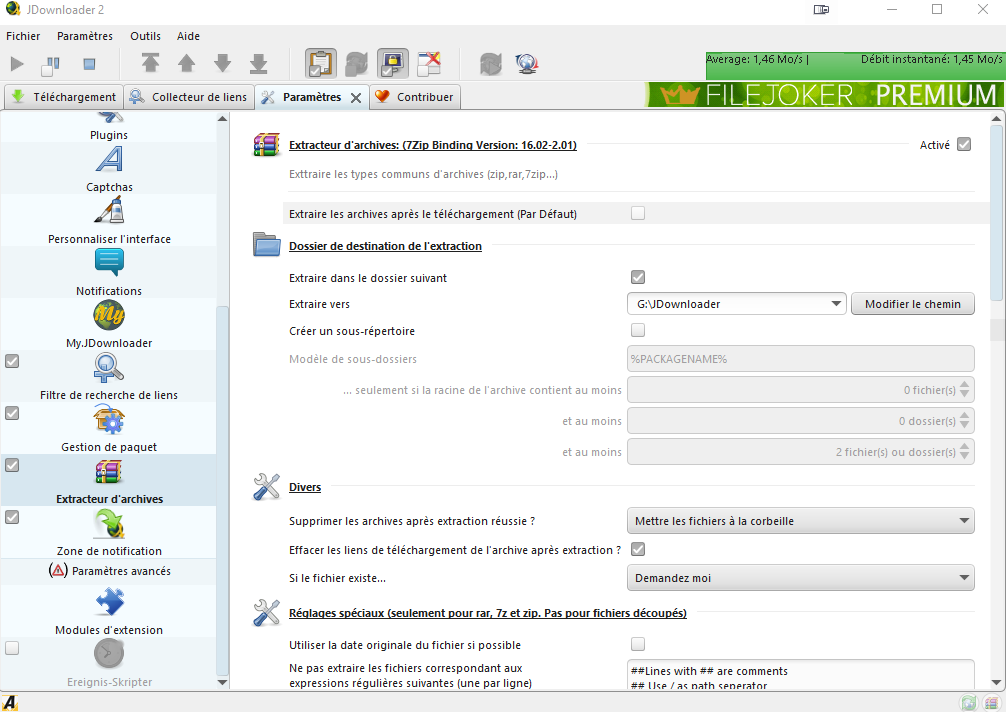
Task: Open Captchas settings in sidebar
Action: click(109, 169)
